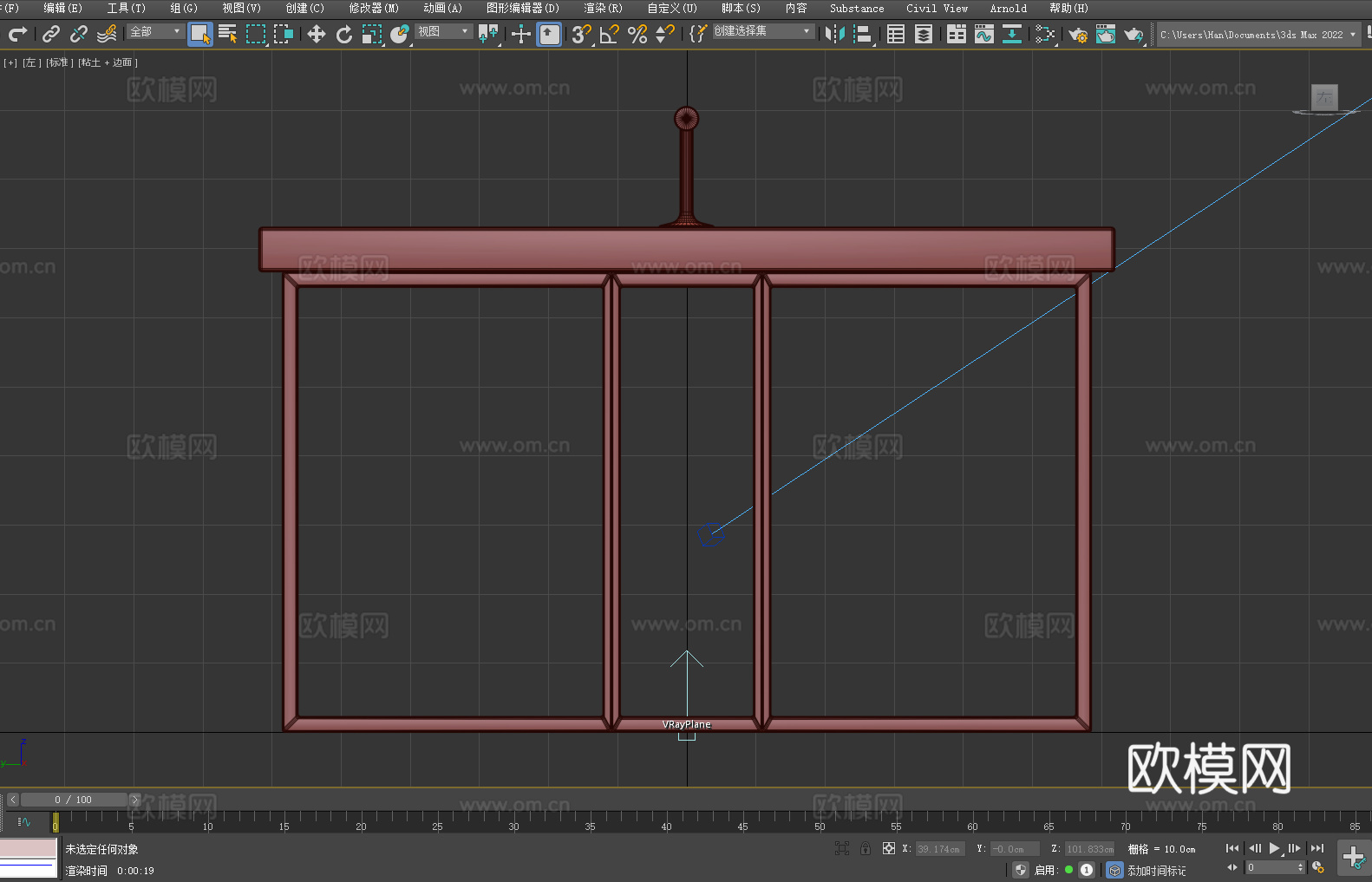Screen dimensions: 1372x882
Task: Go to the start frame
Action: pyautogui.click(x=1232, y=848)
